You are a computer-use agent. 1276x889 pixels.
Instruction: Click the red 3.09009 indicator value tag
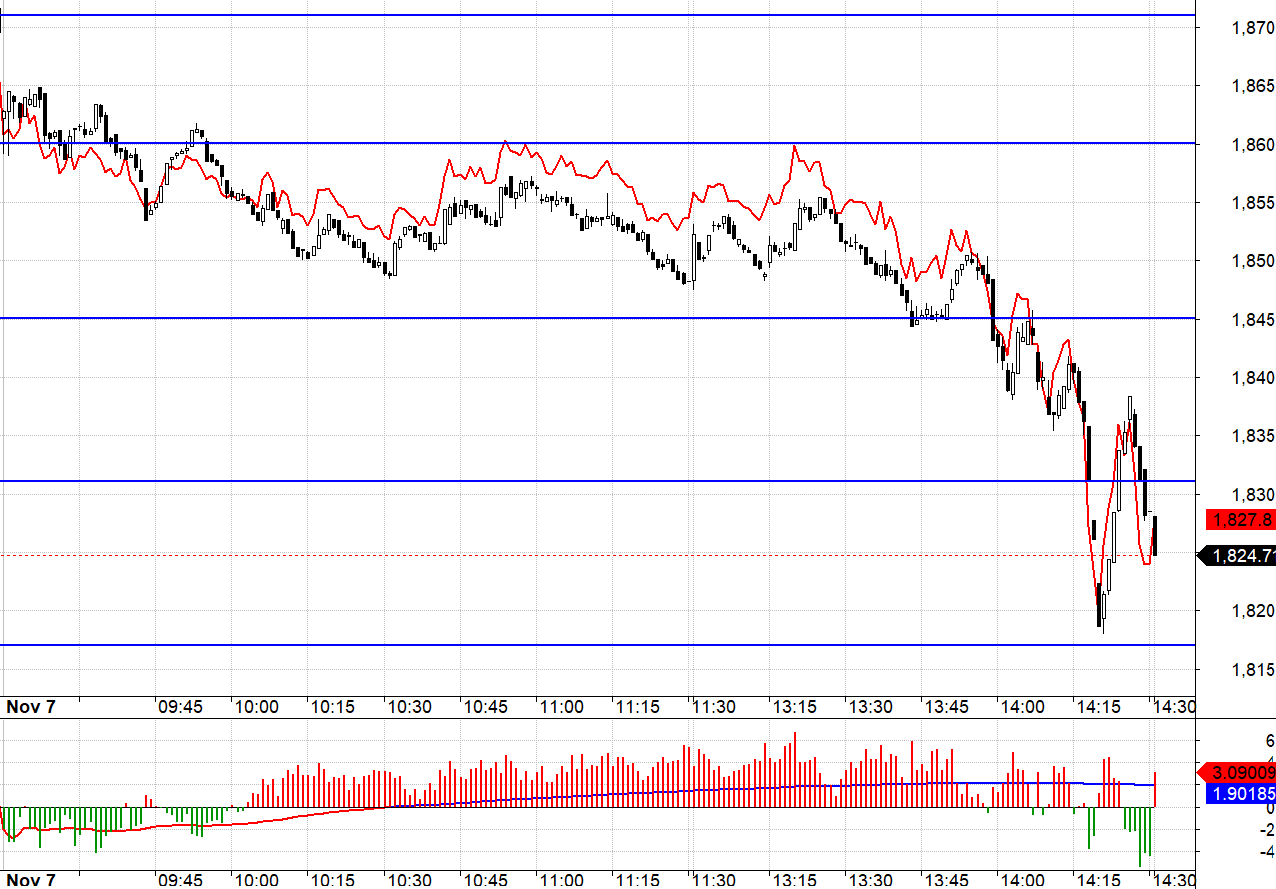click(x=1242, y=772)
